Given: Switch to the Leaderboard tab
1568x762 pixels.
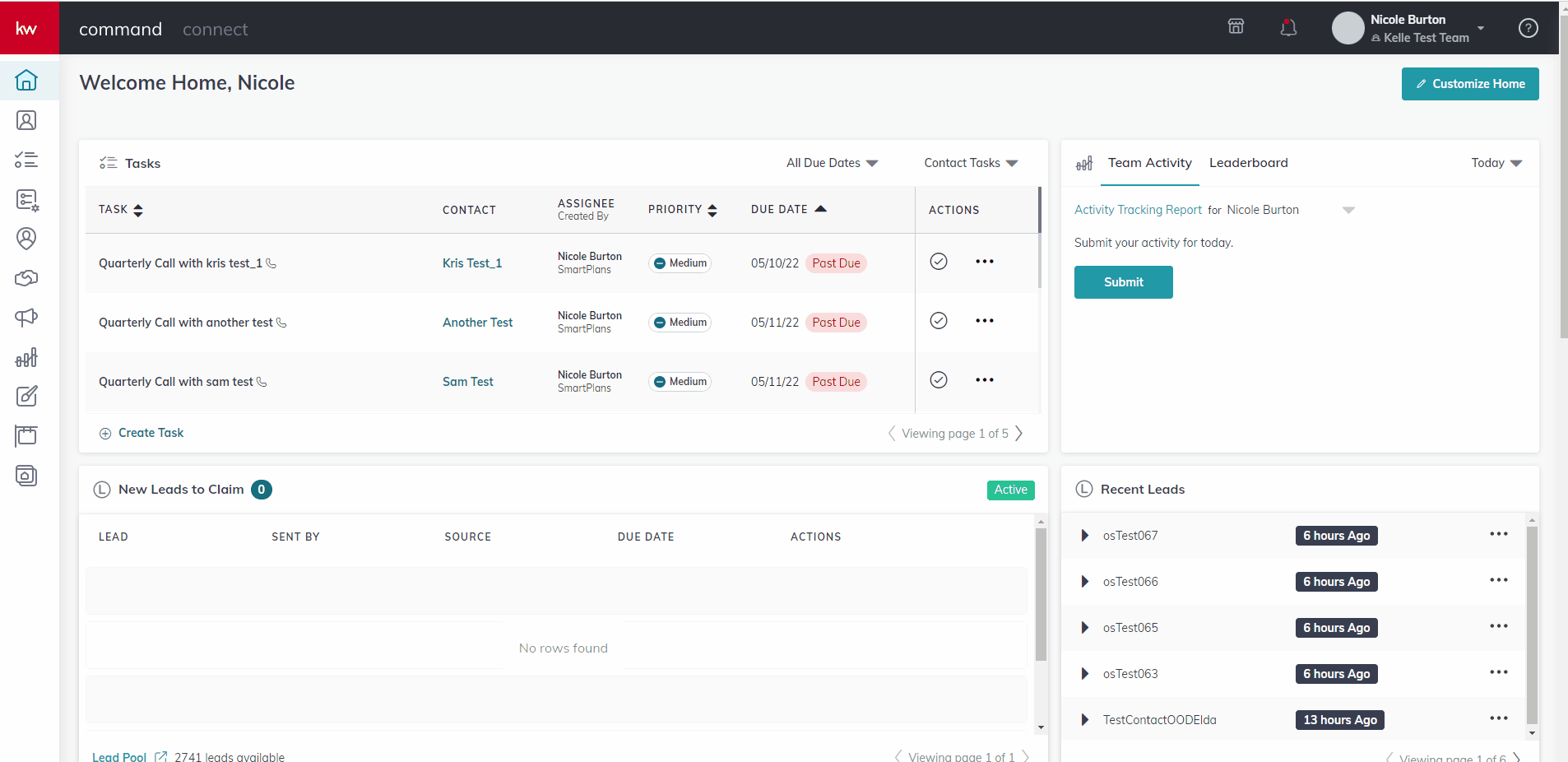Looking at the screenshot, I should tap(1248, 163).
